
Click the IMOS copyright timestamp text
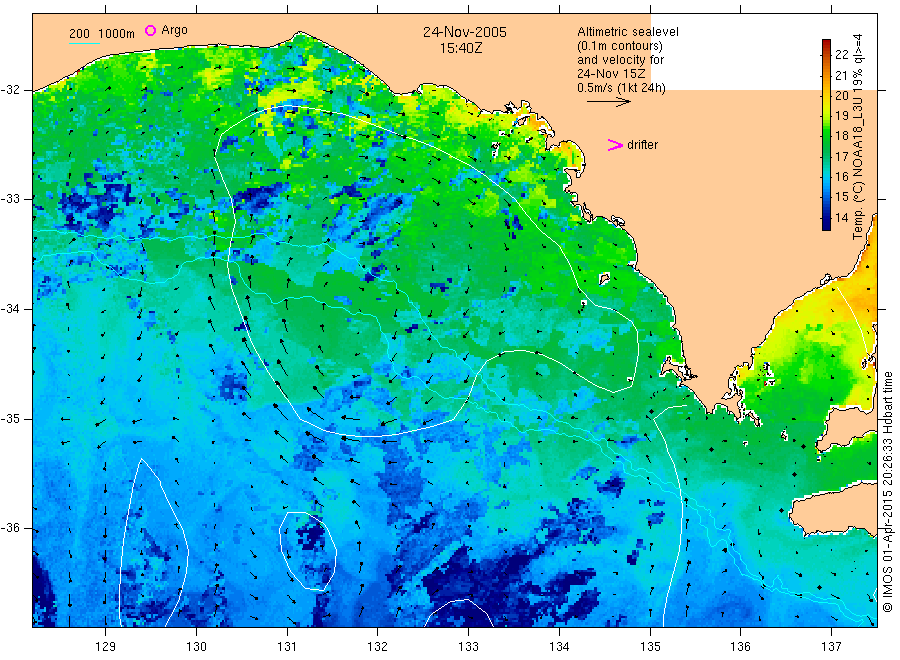[887, 491]
